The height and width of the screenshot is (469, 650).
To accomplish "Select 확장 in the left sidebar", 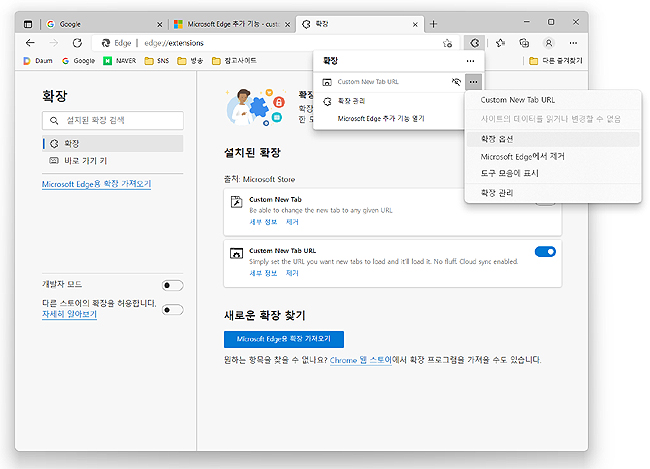I will pyautogui.click(x=113, y=143).
